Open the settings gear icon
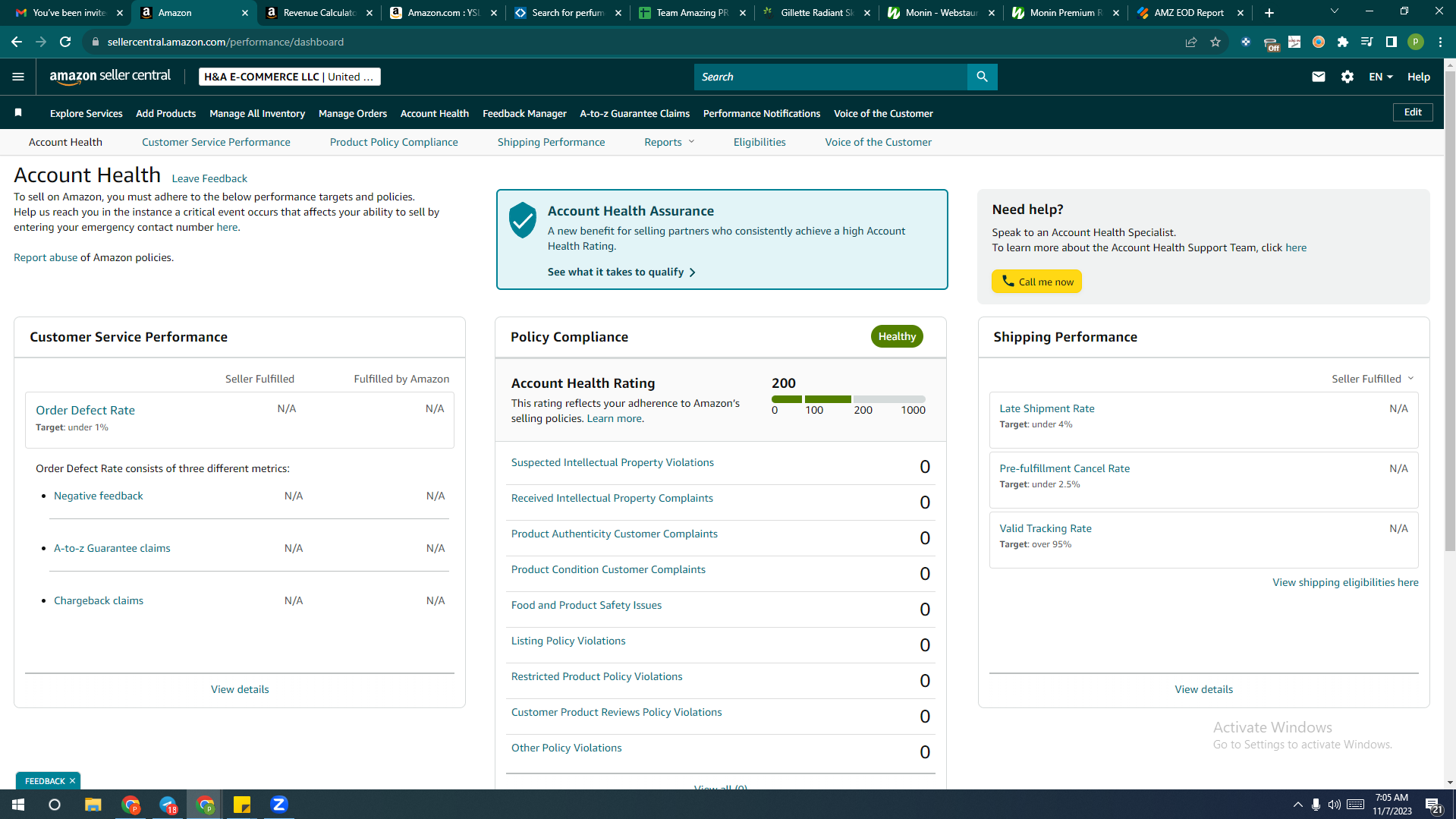The width and height of the screenshot is (1456, 819). click(x=1348, y=77)
